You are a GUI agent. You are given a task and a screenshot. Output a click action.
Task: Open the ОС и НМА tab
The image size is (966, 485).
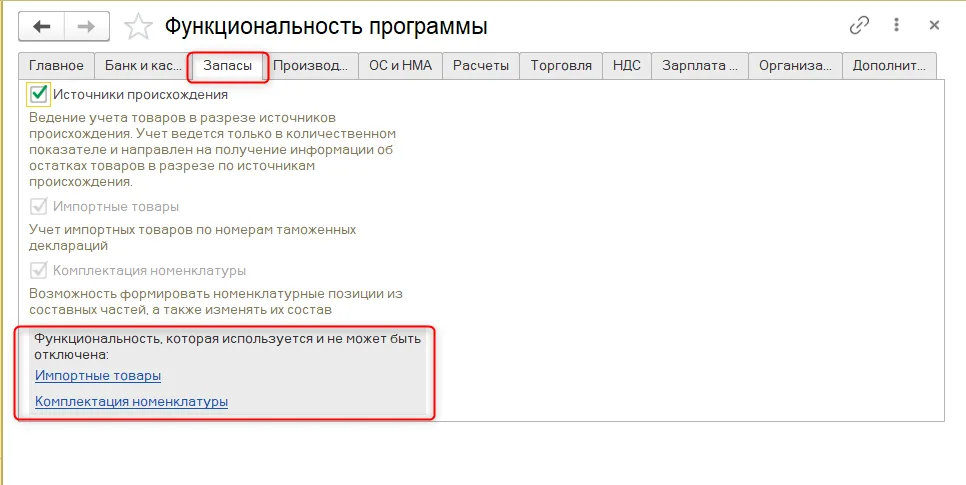(x=400, y=66)
